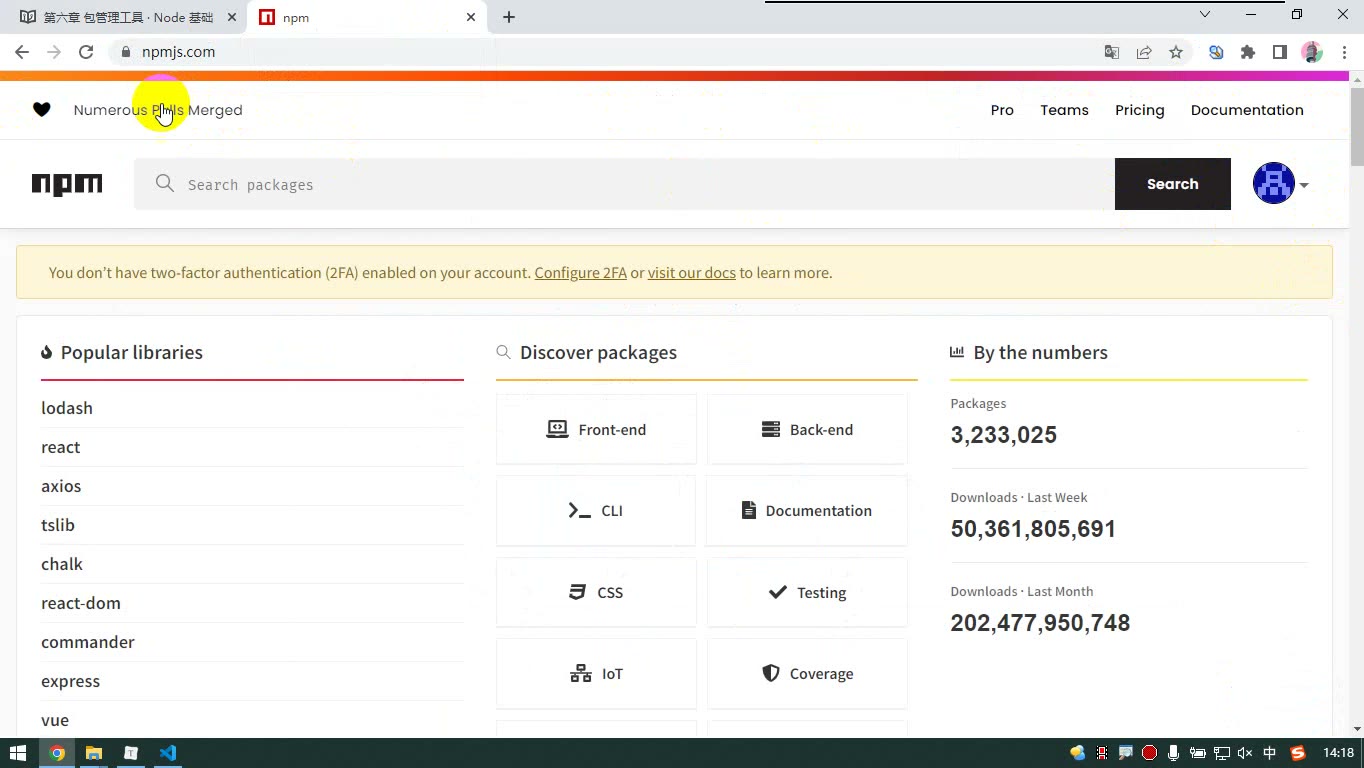
Task: Browse Testing packages
Action: [x=807, y=592]
